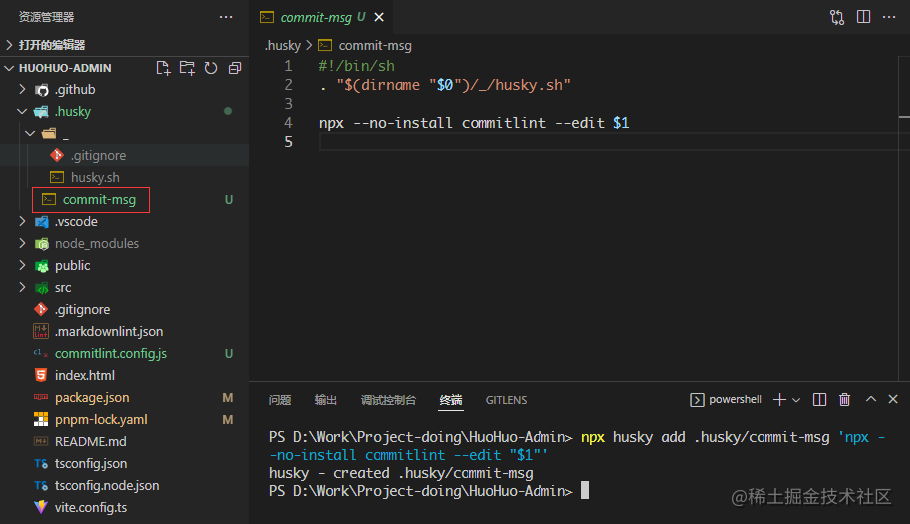Split the terminal panel
This screenshot has width=910, height=524.
coord(819,399)
